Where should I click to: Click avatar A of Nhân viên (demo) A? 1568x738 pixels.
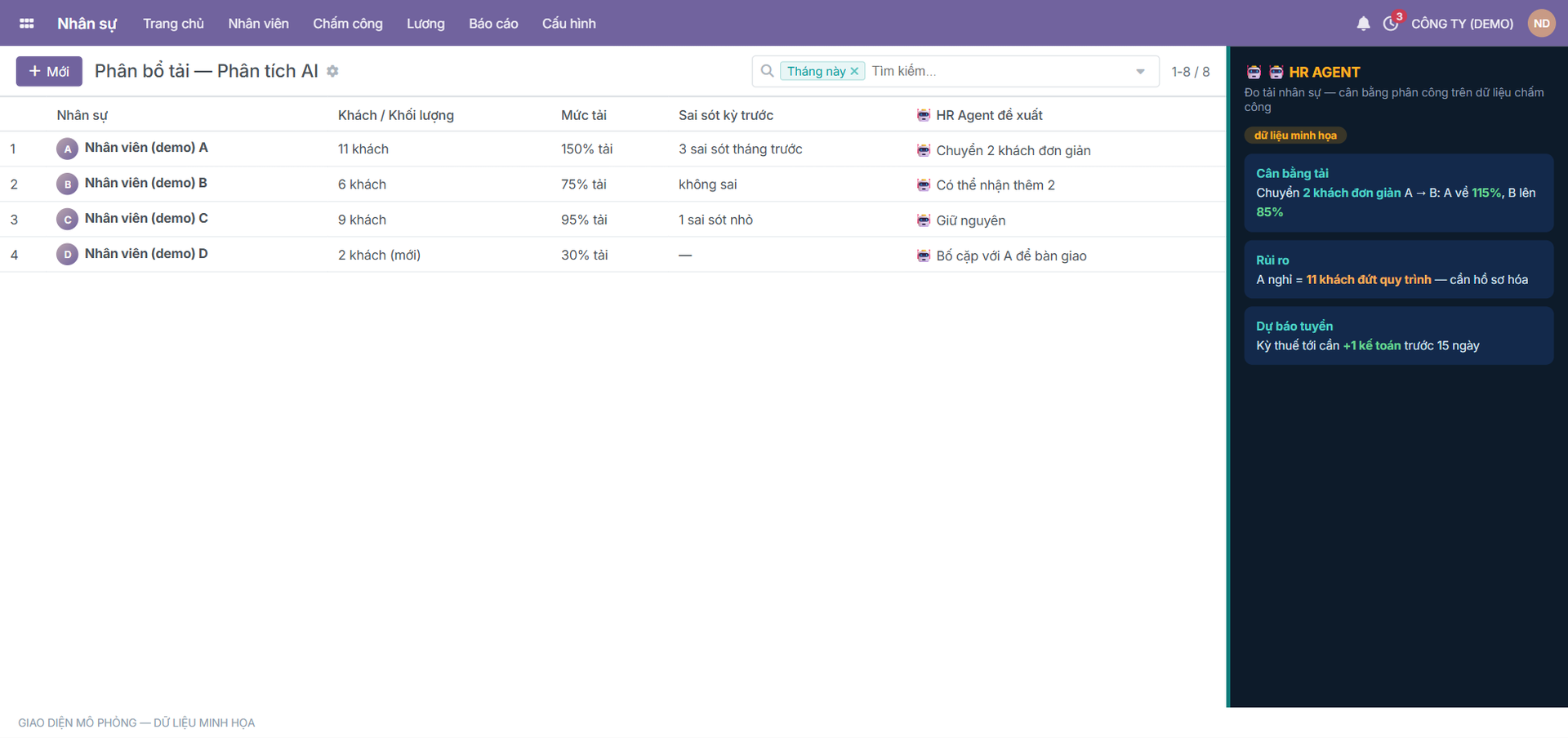67,149
